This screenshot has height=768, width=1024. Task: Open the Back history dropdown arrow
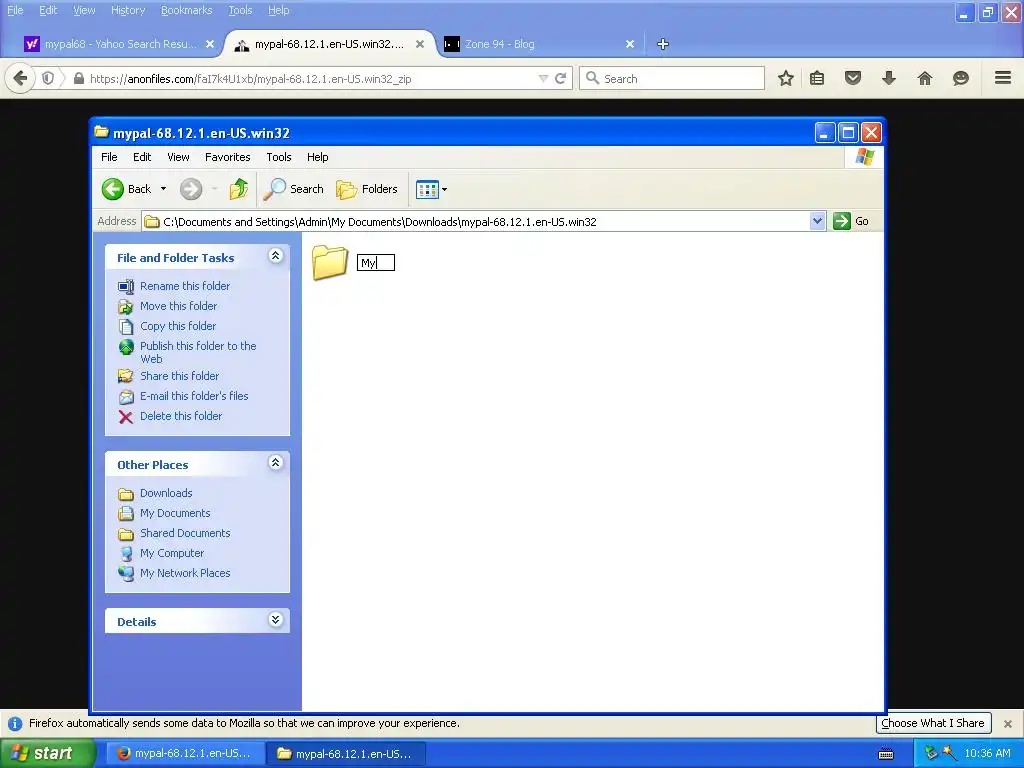coord(163,189)
